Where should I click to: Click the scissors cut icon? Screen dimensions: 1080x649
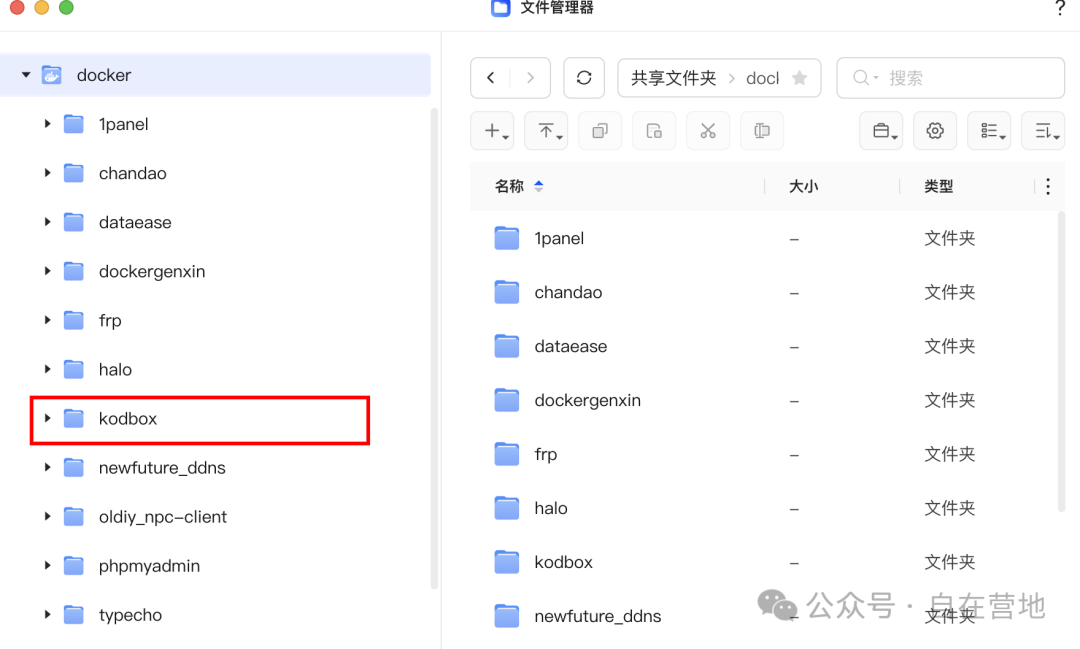coord(708,131)
